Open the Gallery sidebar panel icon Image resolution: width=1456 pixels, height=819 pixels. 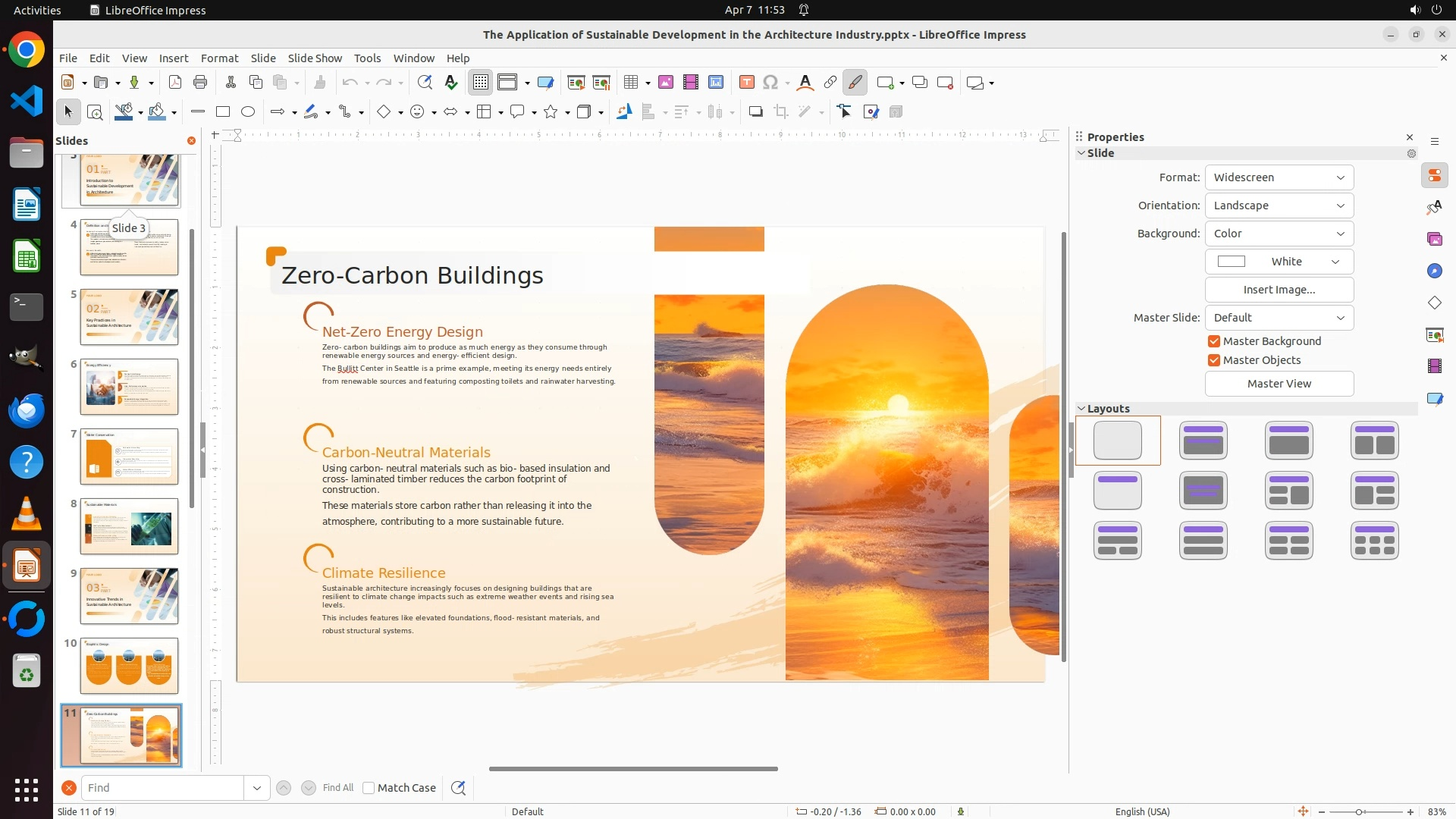point(1434,240)
